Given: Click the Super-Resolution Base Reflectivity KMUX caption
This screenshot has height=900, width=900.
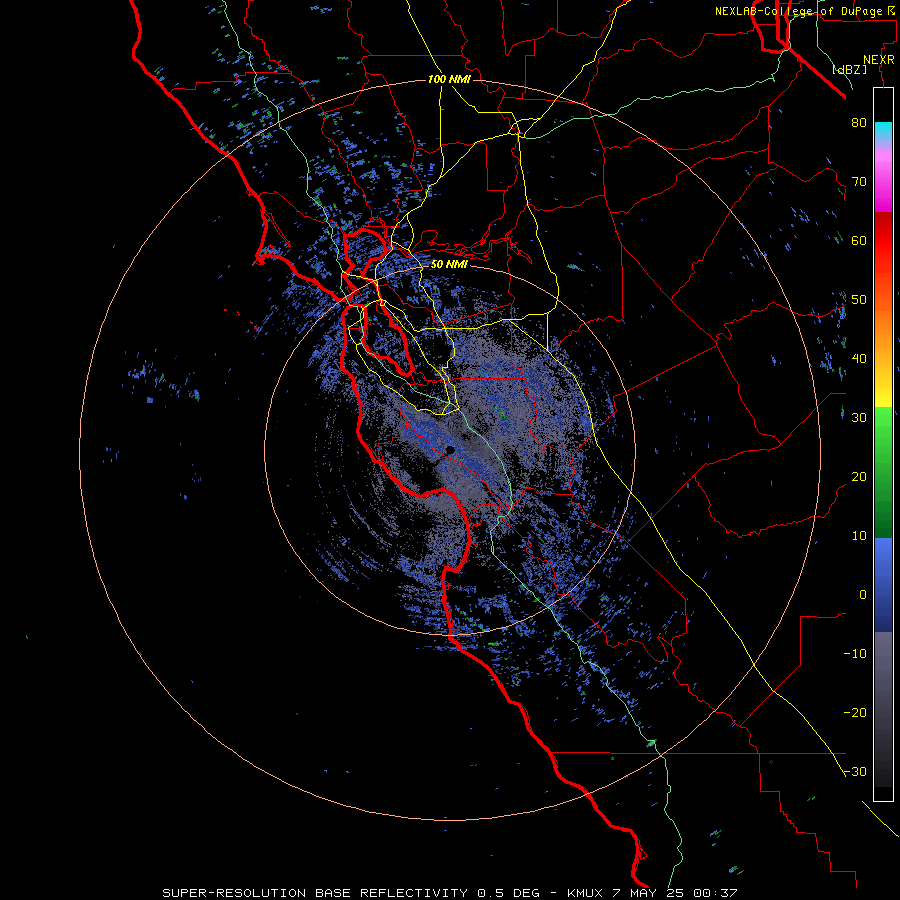Looking at the screenshot, I should click(449, 893).
